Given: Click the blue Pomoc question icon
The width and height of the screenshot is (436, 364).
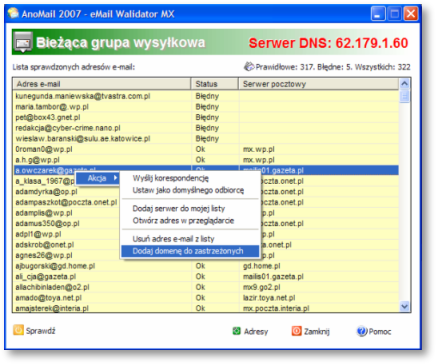Looking at the screenshot, I should pos(362,331).
